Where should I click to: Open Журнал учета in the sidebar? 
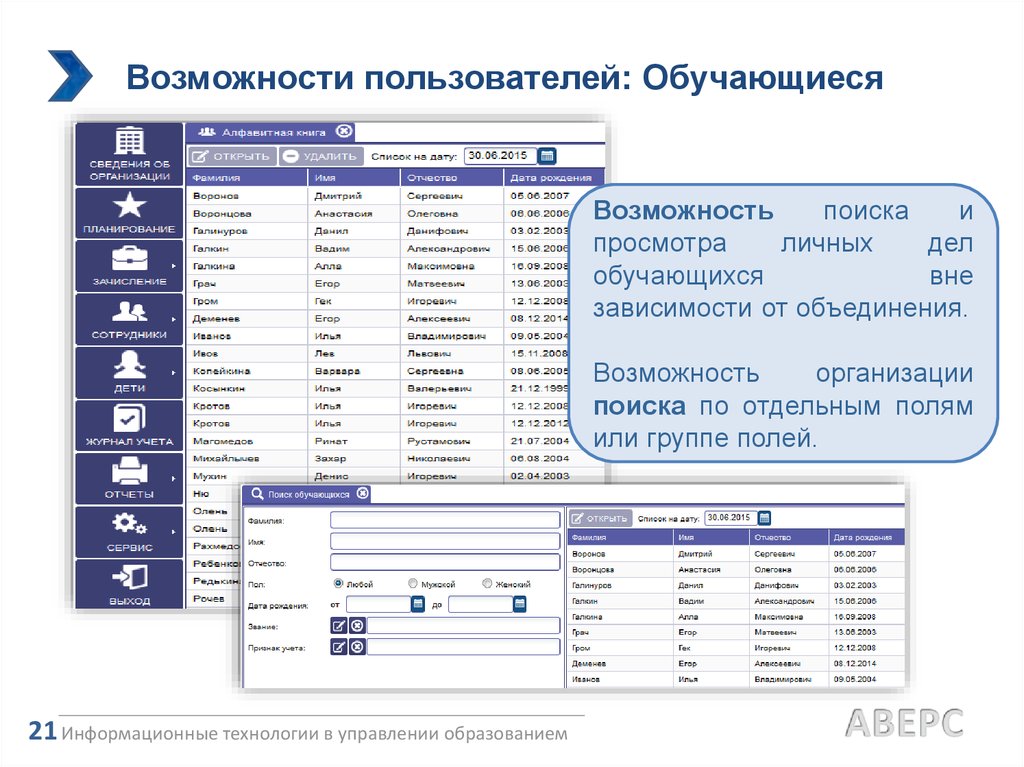click(x=129, y=424)
